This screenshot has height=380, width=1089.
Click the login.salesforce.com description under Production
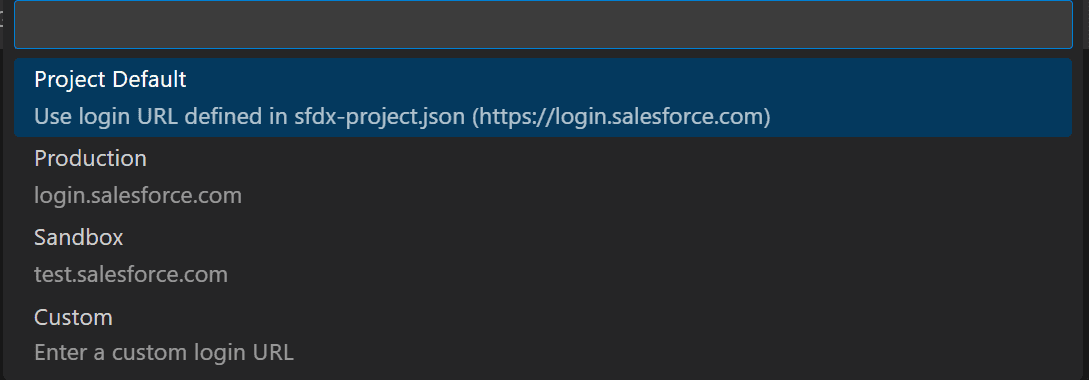pos(138,195)
